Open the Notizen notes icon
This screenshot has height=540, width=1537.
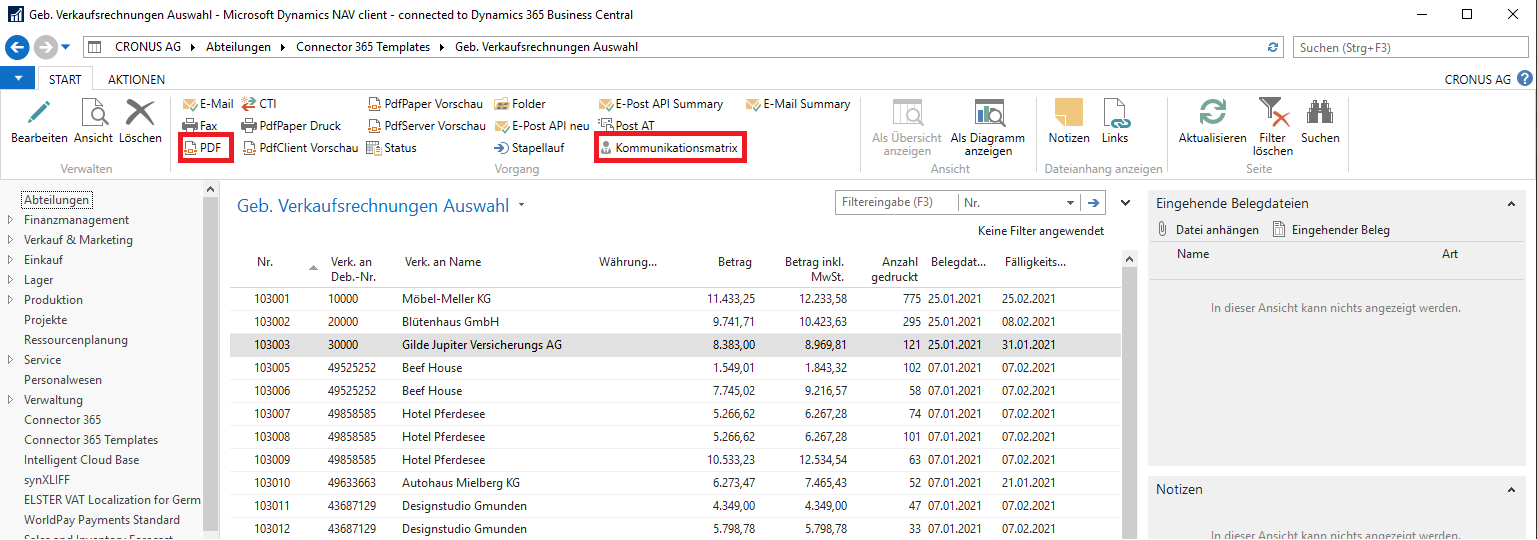pyautogui.click(x=1069, y=113)
